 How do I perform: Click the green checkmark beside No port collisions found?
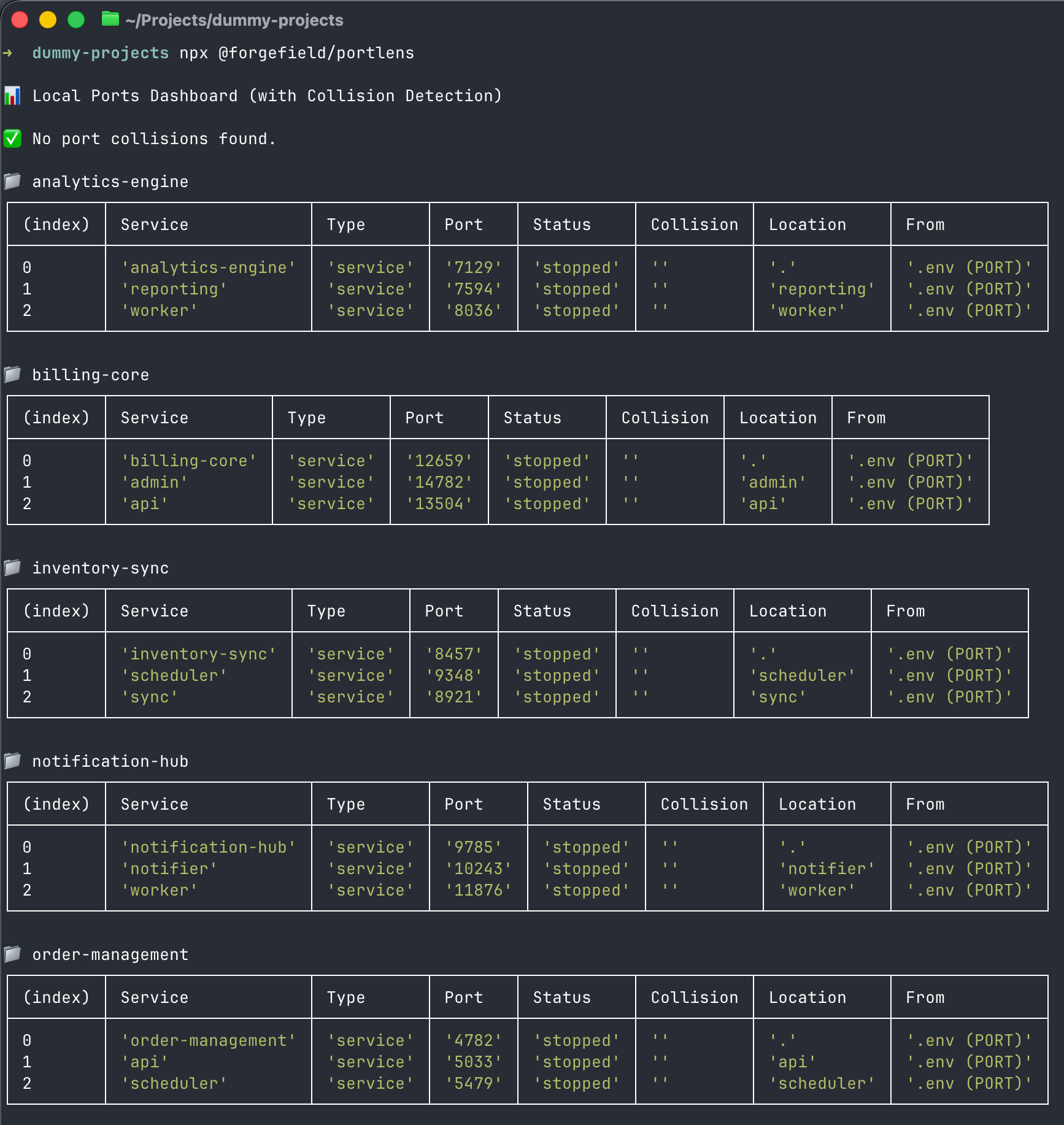pyautogui.click(x=13, y=138)
